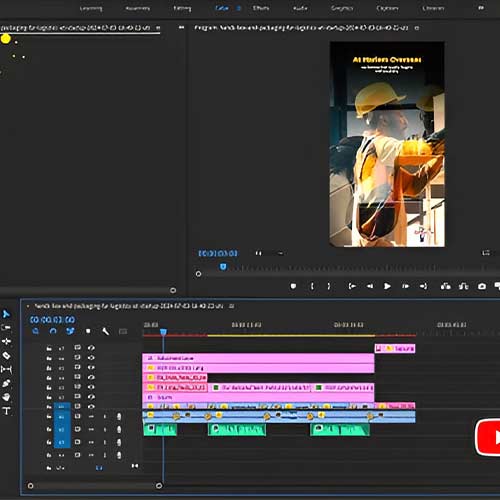
Task: Select the Slip tool
Action: 6,369
